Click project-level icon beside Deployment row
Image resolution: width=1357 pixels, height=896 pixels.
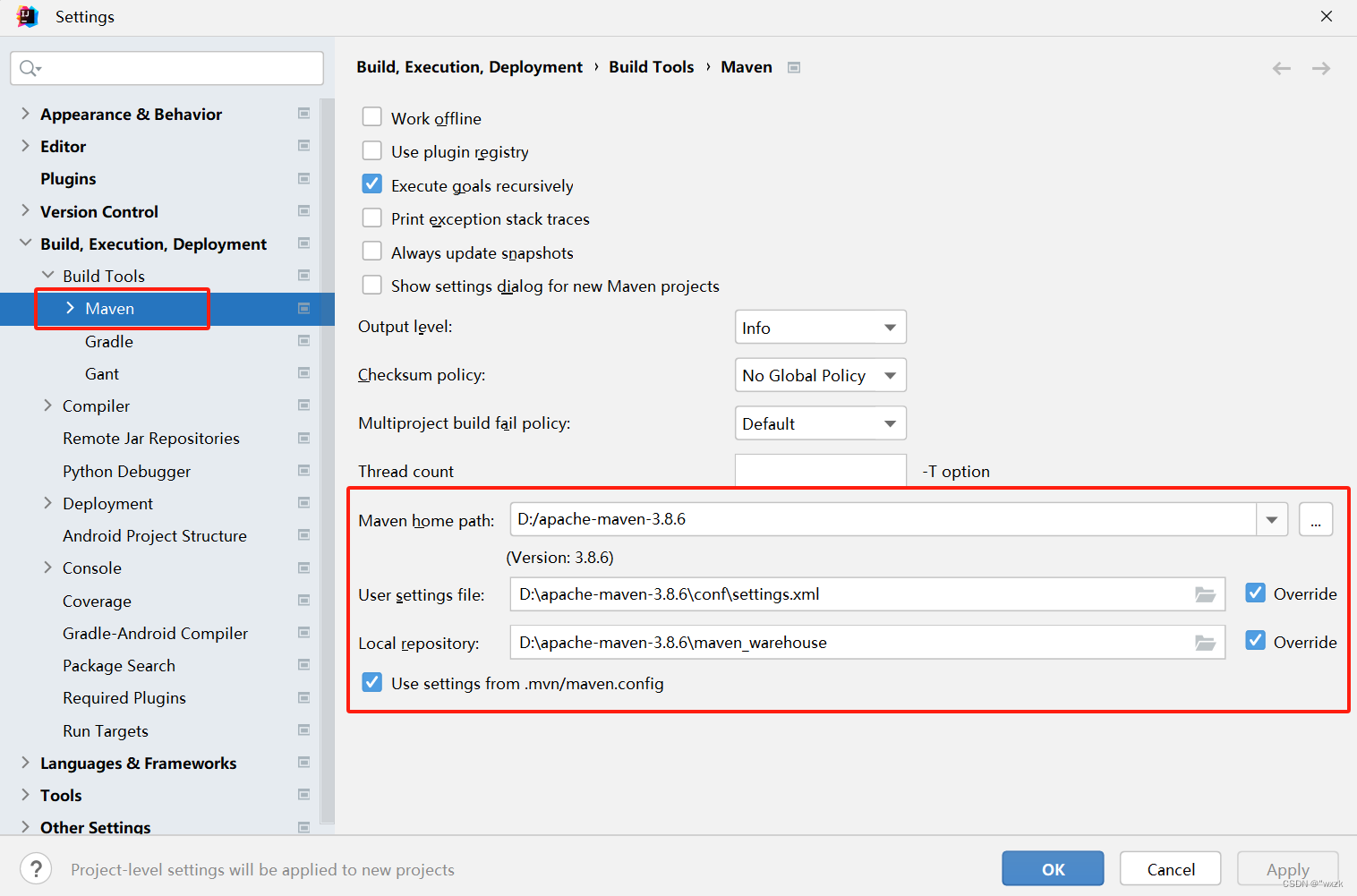(x=304, y=503)
